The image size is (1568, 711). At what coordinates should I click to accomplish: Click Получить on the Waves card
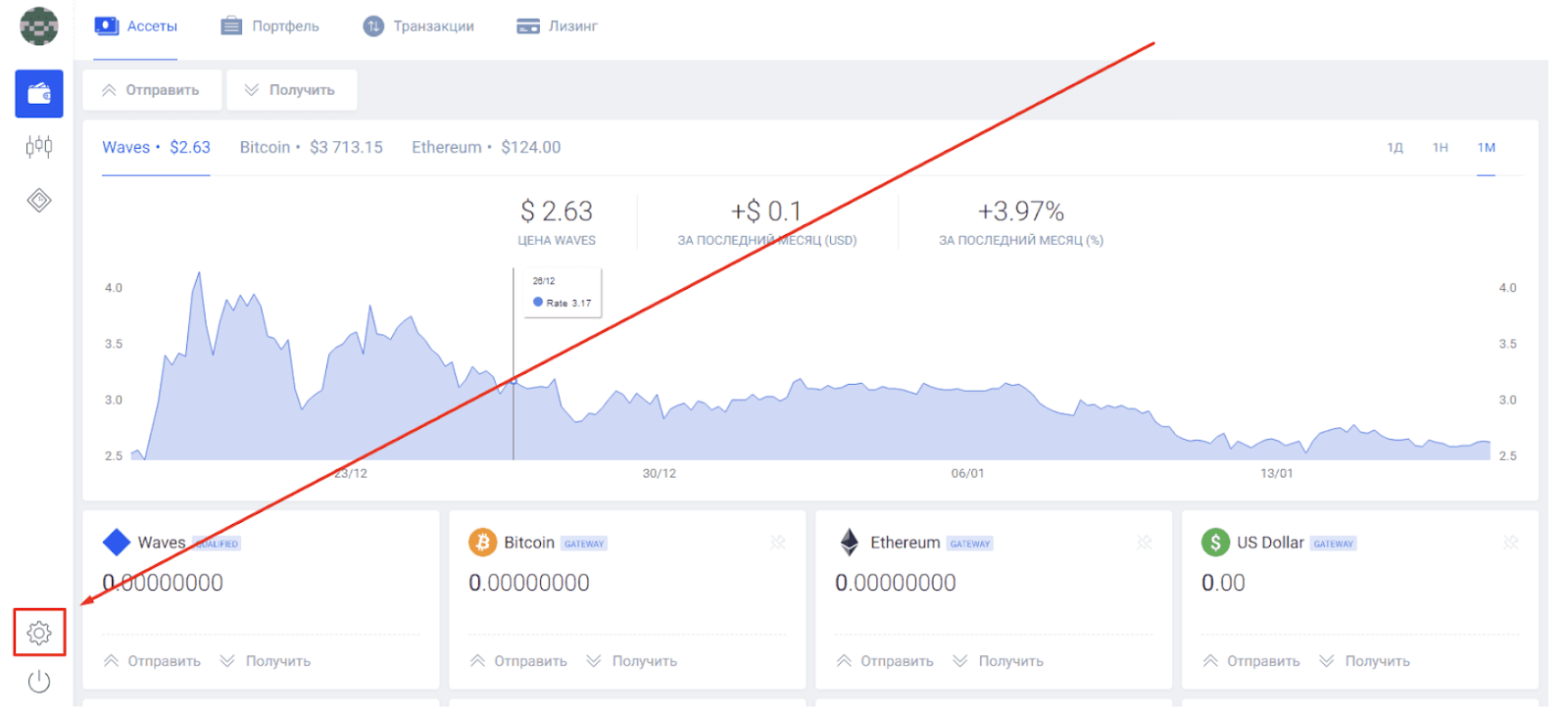(266, 661)
